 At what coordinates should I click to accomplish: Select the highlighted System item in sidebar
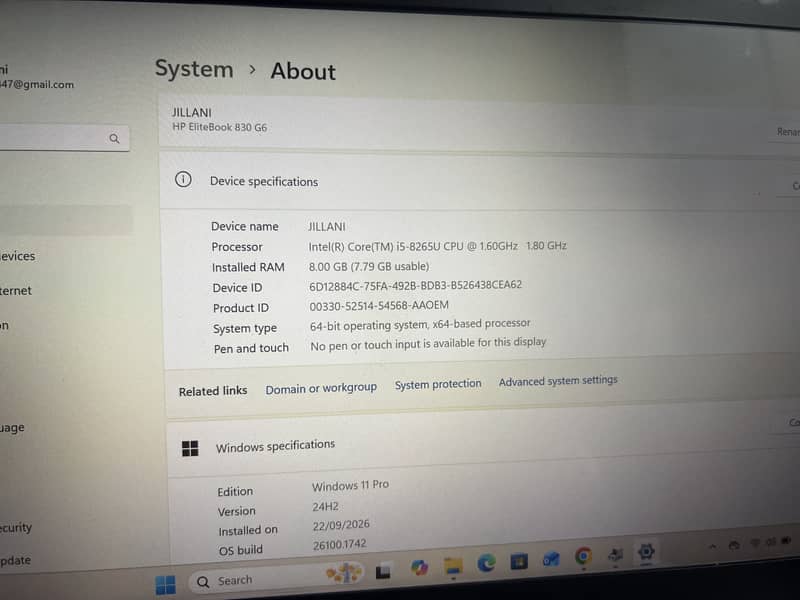point(65,220)
